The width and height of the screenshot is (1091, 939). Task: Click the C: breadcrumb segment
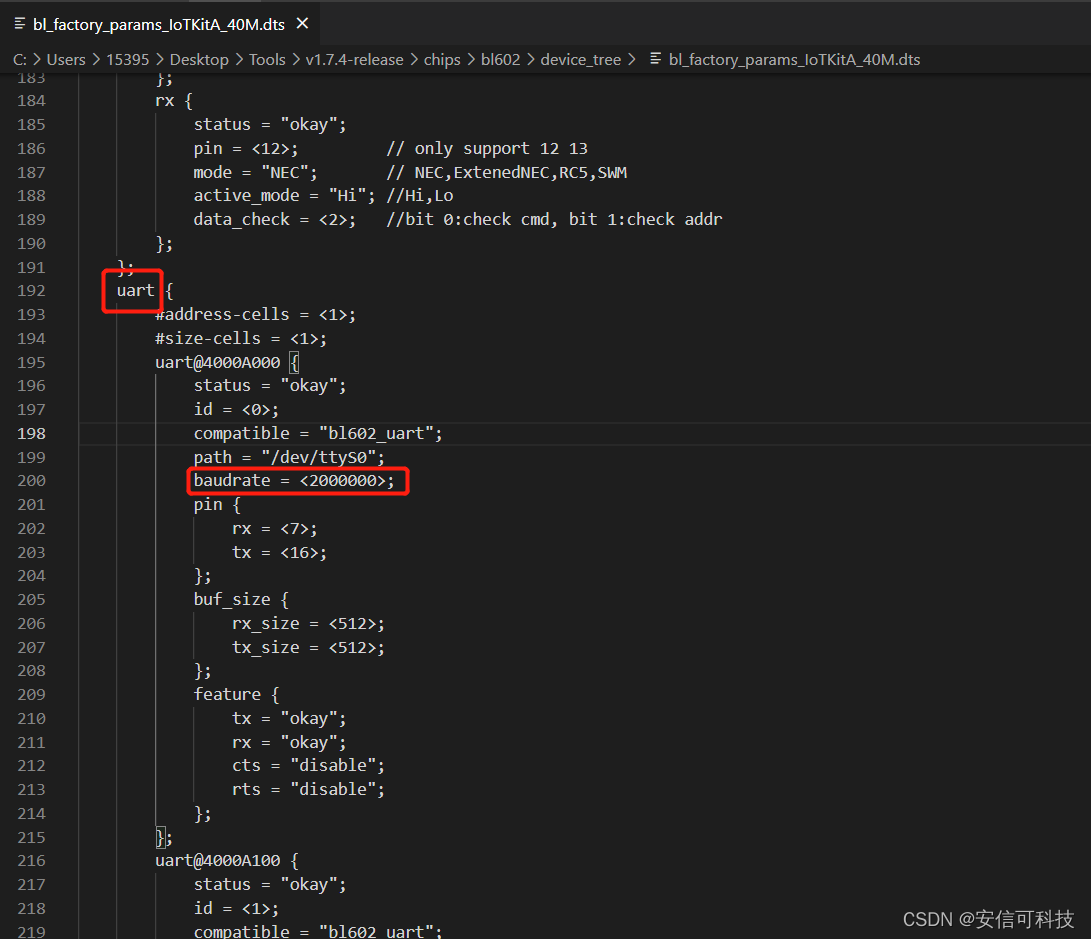click(19, 60)
